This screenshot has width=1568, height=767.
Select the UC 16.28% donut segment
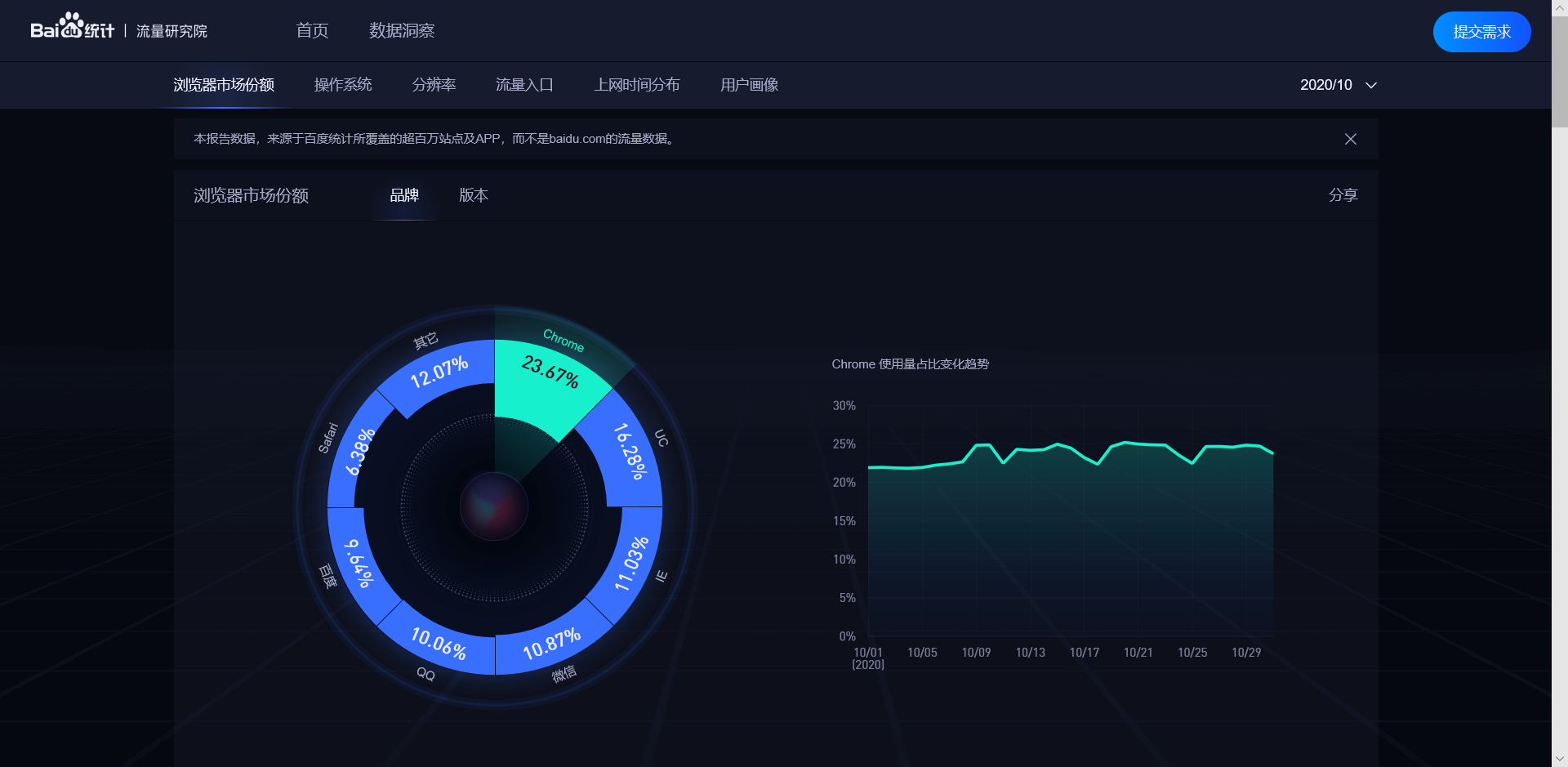tap(625, 452)
